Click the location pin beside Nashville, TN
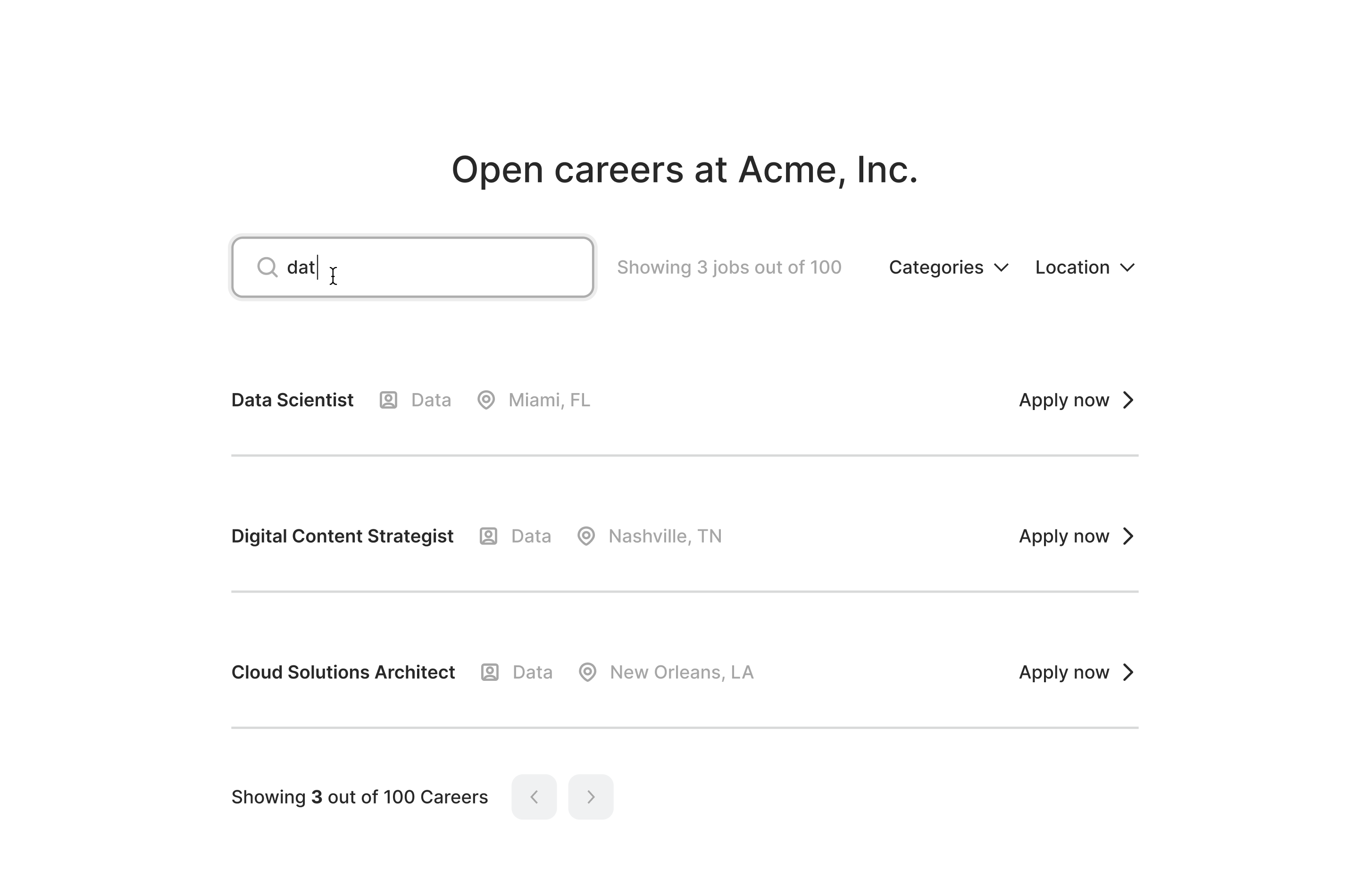1370x896 pixels. point(586,536)
